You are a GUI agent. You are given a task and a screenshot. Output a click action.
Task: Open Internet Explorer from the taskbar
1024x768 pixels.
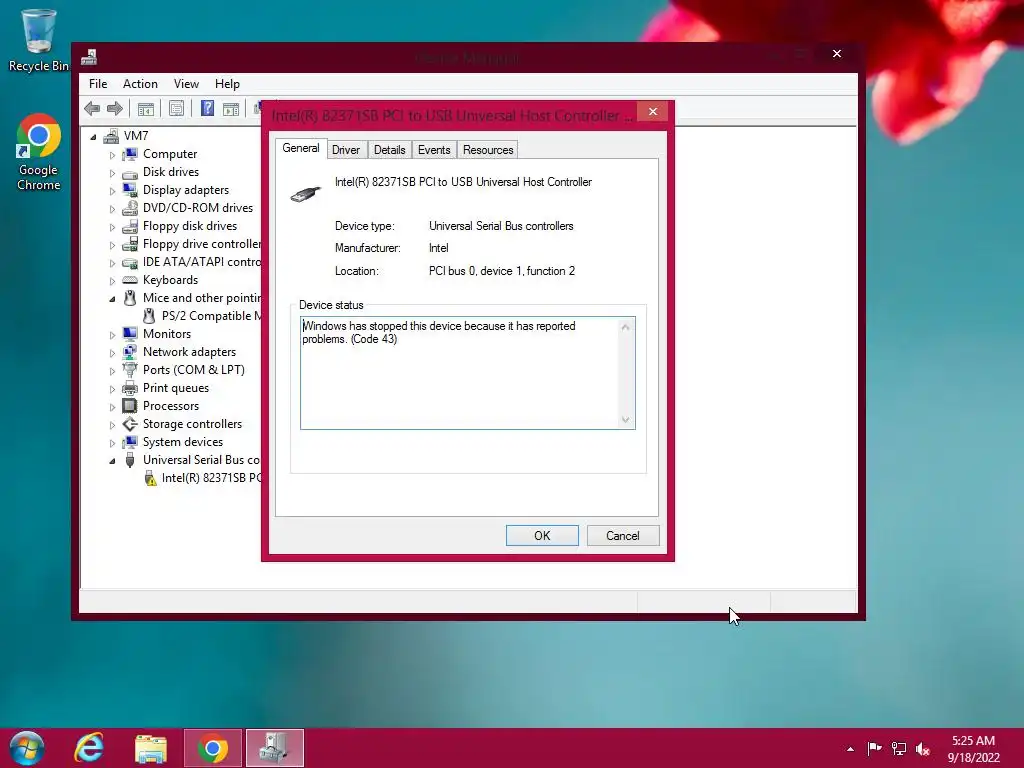89,748
